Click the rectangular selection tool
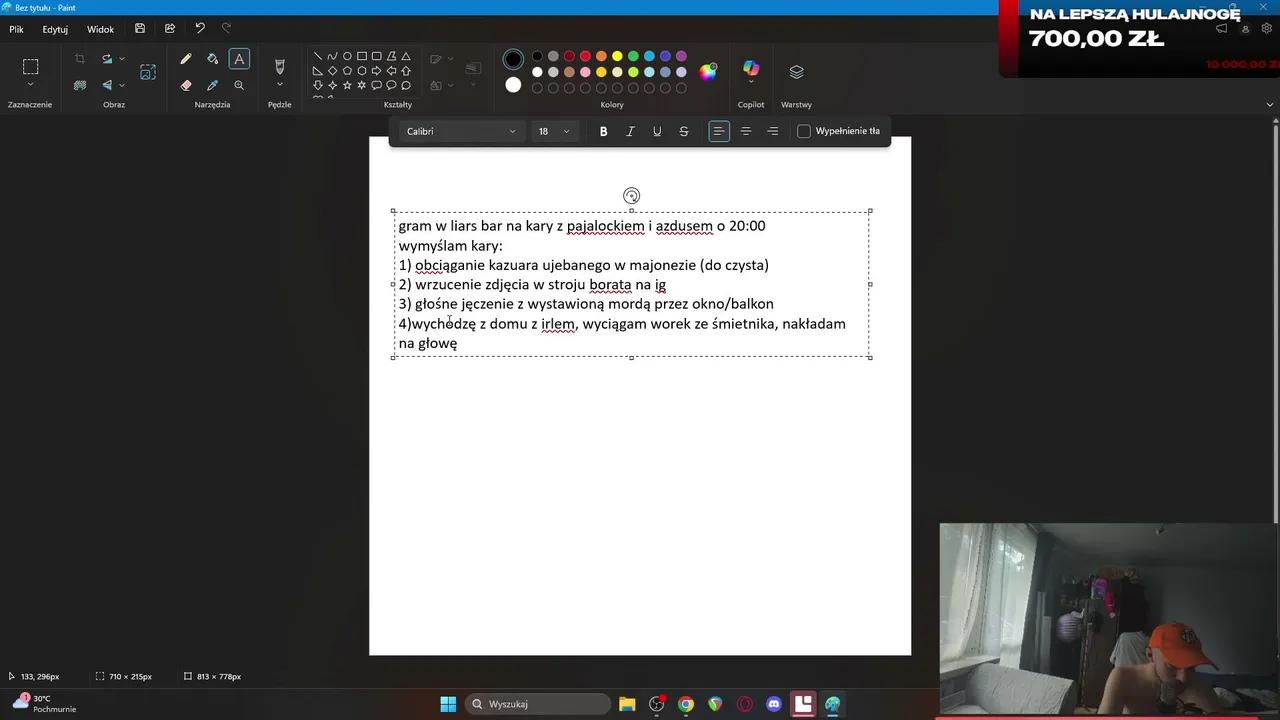 [x=30, y=67]
